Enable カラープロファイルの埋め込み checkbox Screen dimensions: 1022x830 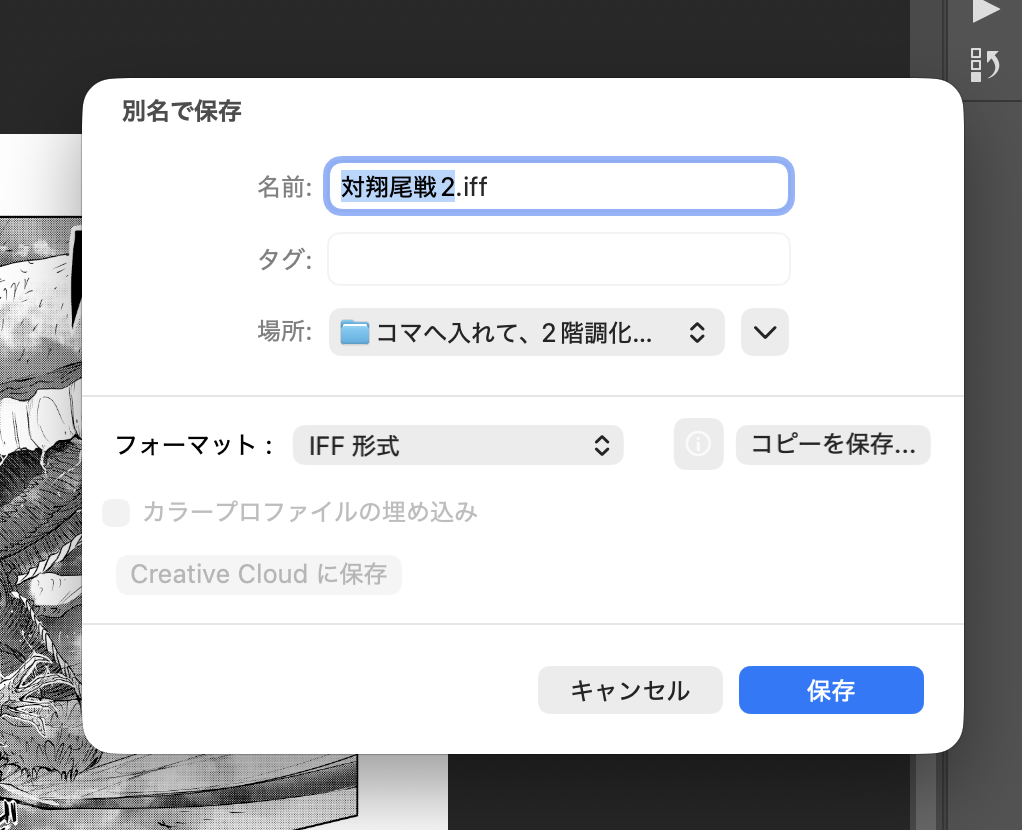click(117, 513)
